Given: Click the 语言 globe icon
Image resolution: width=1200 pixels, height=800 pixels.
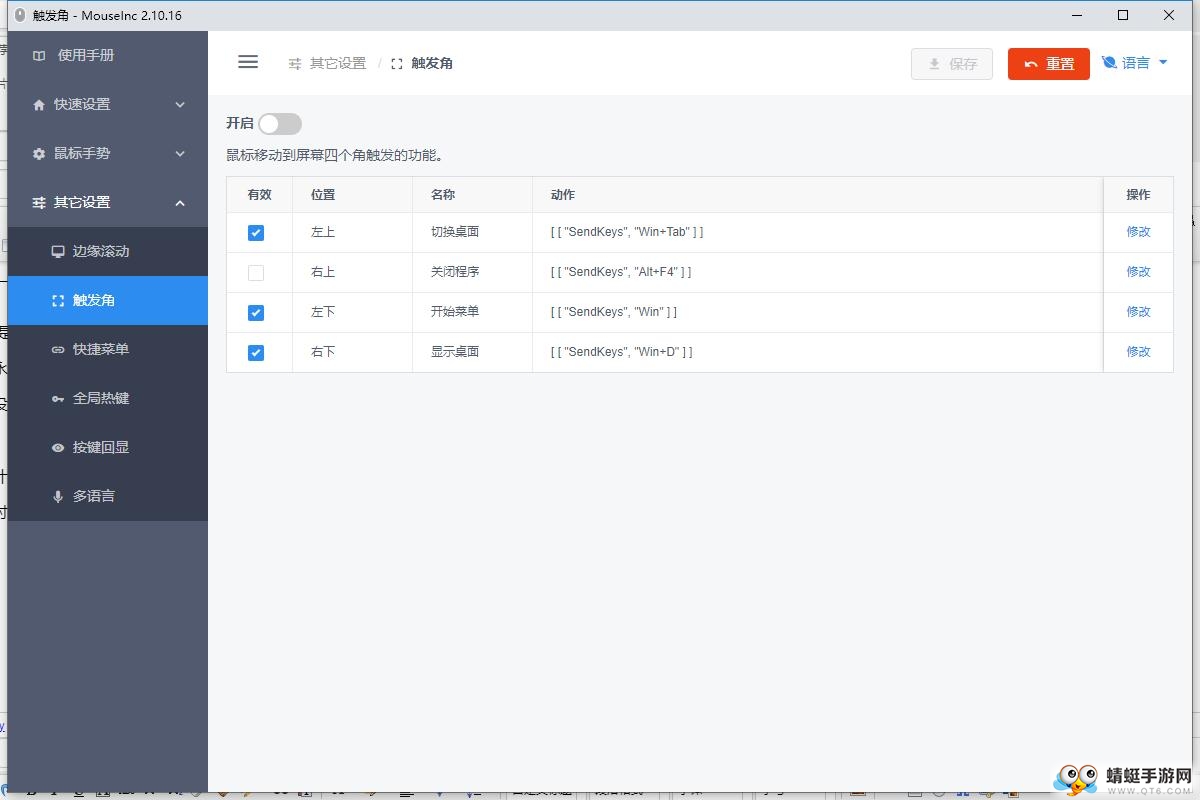Looking at the screenshot, I should [1109, 63].
